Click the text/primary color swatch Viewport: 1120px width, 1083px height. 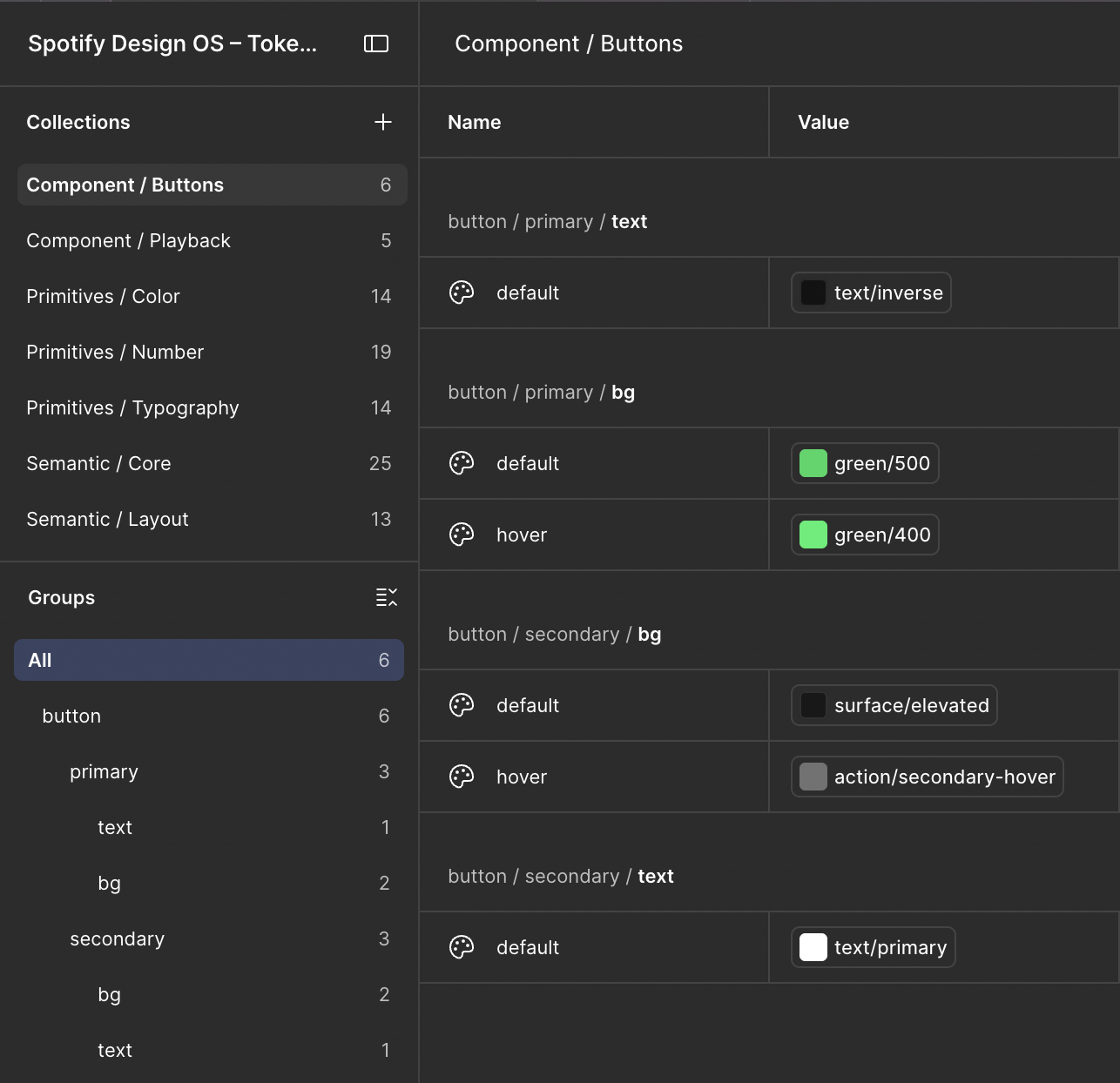pyautogui.click(x=813, y=947)
